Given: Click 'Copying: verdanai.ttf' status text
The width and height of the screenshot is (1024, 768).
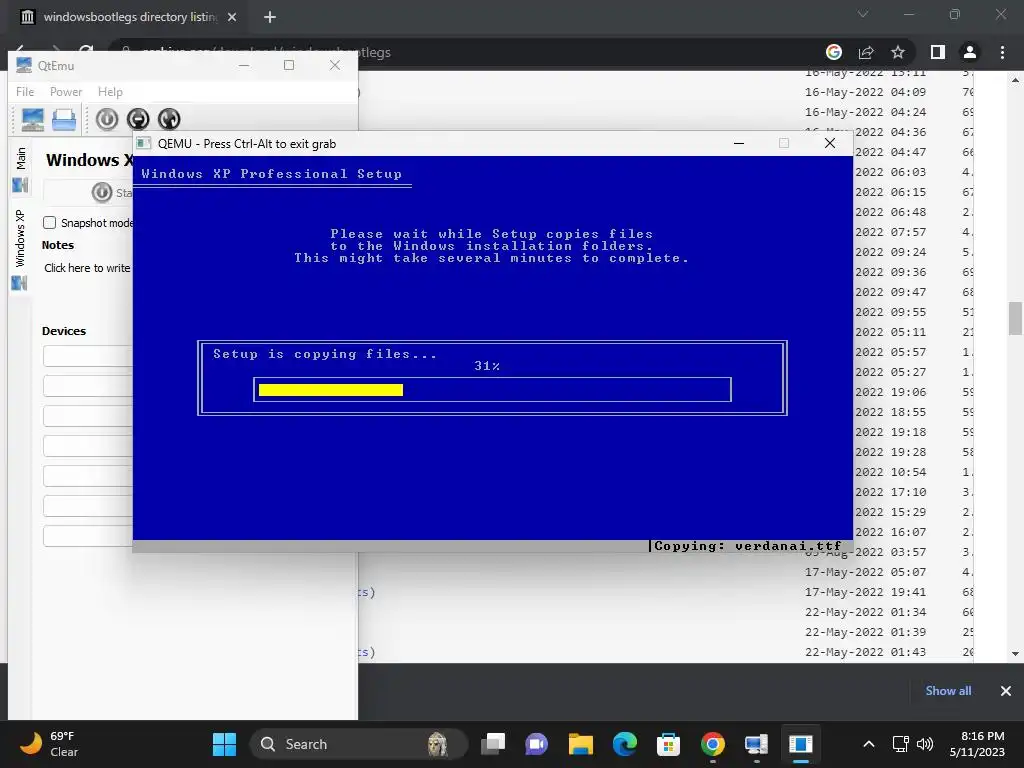Looking at the screenshot, I should pyautogui.click(x=748, y=546).
